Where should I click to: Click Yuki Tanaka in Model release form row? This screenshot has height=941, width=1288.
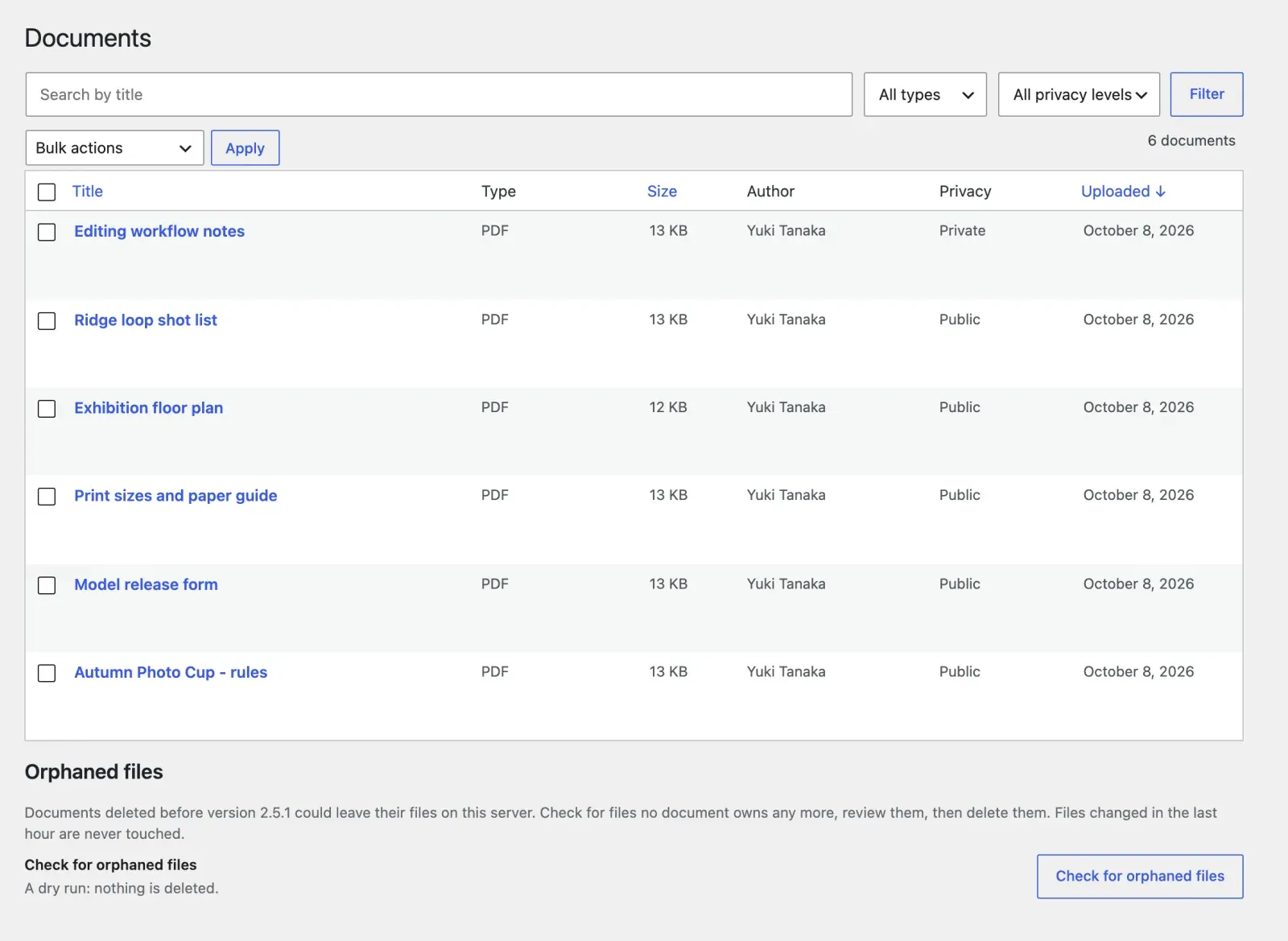point(786,584)
